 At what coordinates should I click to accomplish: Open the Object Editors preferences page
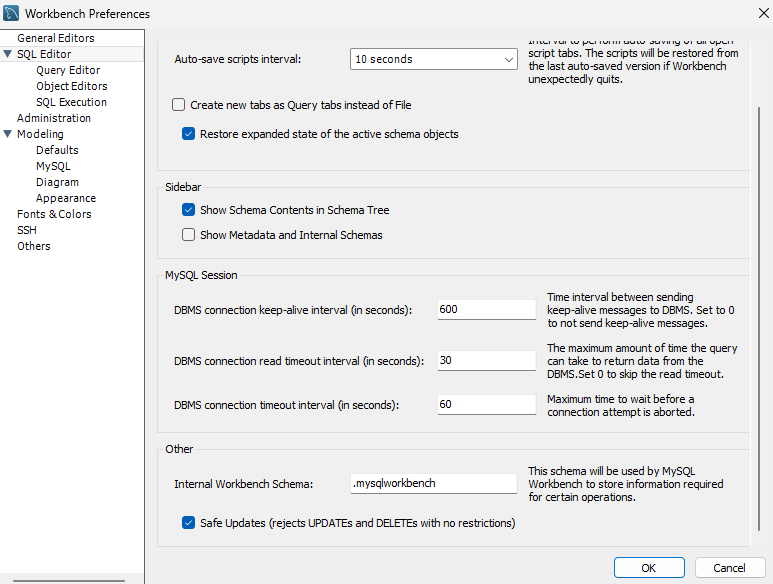[71, 86]
